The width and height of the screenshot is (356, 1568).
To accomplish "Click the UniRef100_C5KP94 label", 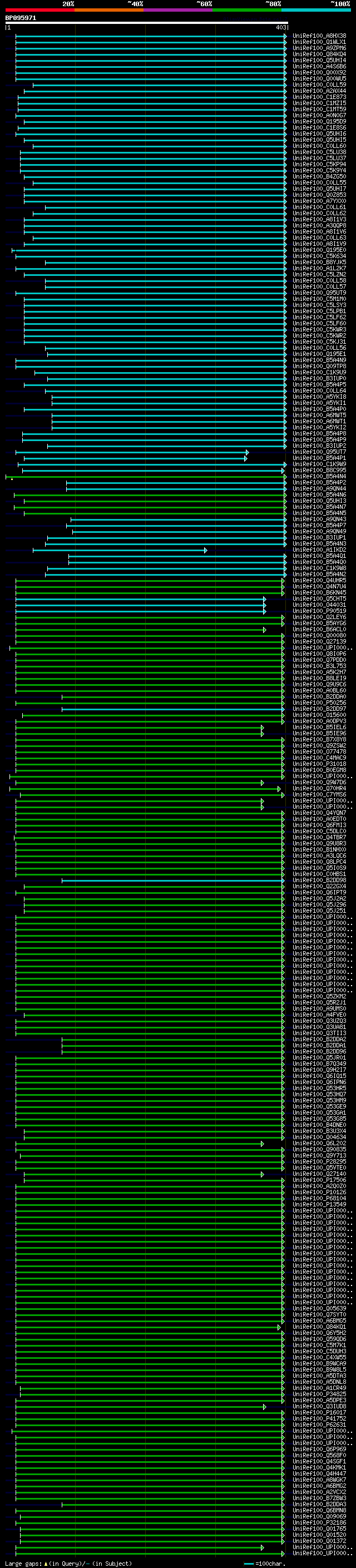I will 319,164.
